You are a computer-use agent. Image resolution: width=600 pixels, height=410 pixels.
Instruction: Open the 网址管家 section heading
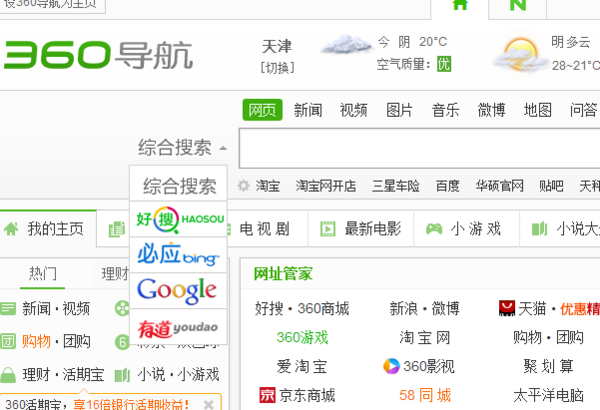click(283, 274)
